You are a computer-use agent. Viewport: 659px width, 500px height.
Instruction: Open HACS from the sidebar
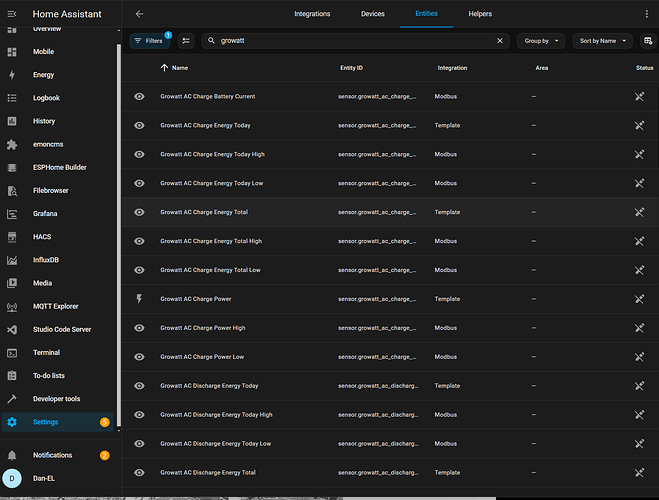tap(42, 237)
